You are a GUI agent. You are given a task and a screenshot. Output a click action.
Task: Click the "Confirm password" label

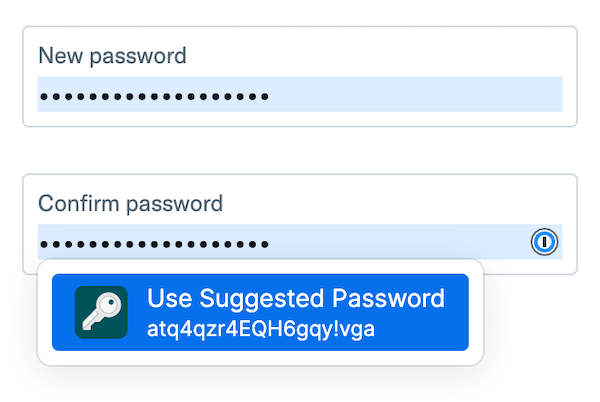pos(130,203)
